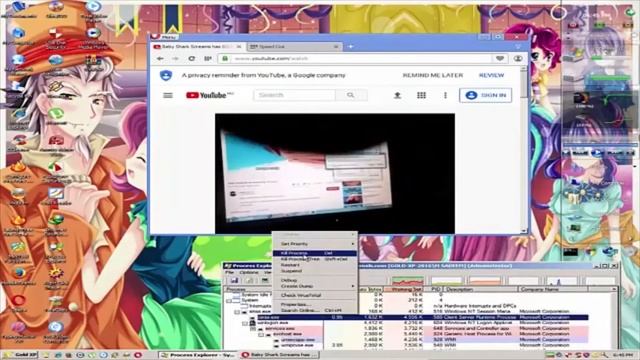
Task: Close the Baby Shark Screams tab
Action: coord(239,47)
